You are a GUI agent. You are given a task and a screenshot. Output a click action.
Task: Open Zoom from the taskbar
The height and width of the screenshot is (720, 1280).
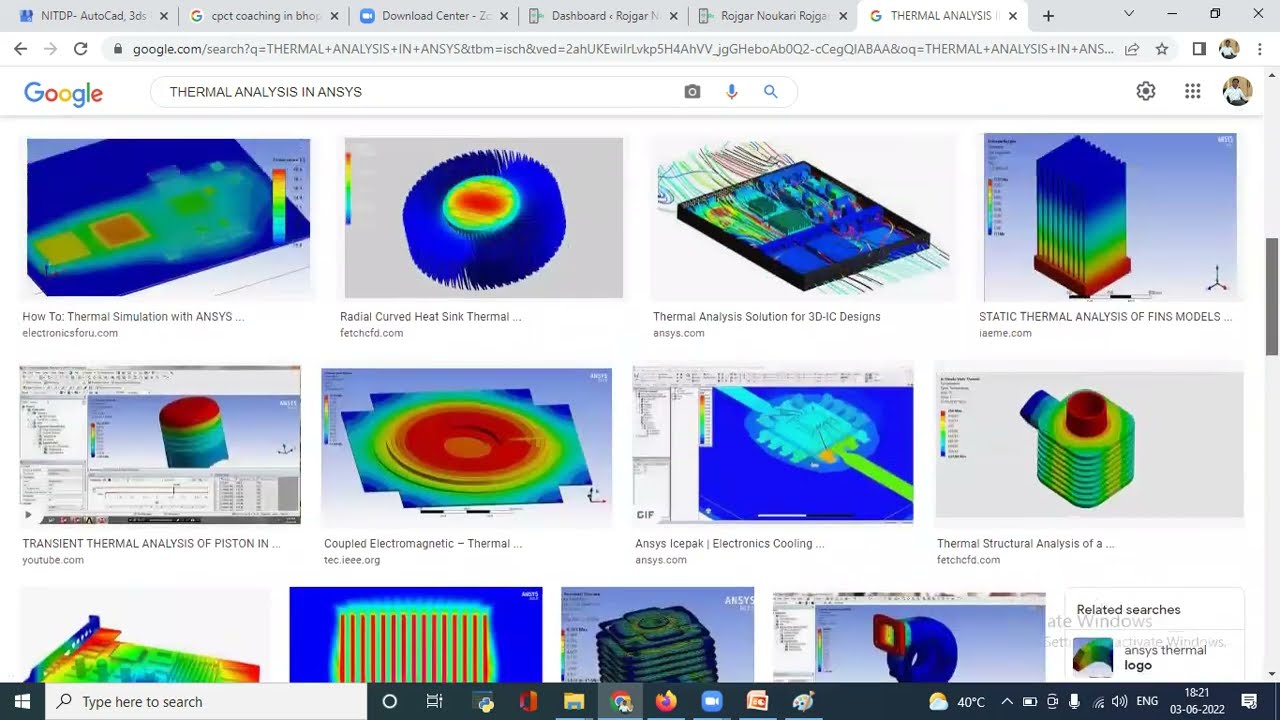pyautogui.click(x=711, y=701)
